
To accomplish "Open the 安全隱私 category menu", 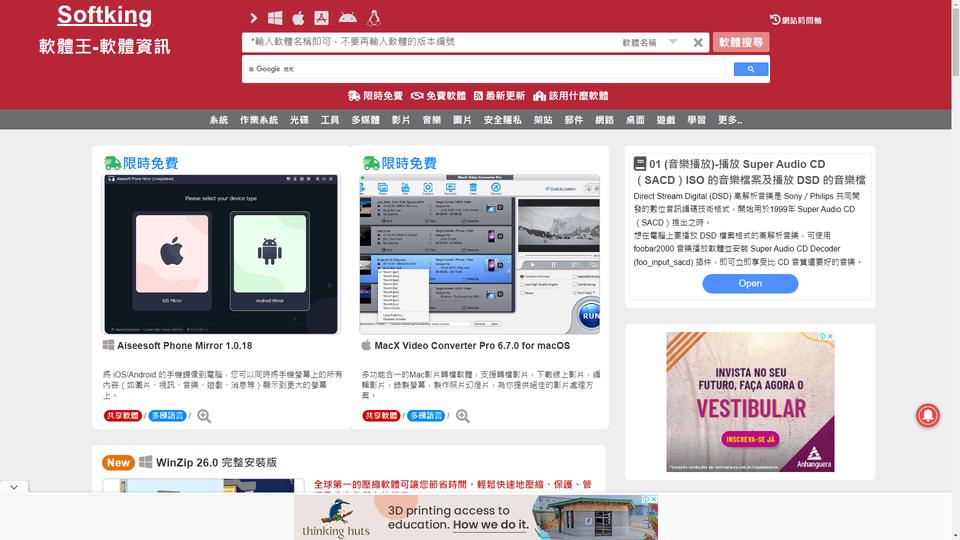I will [503, 120].
